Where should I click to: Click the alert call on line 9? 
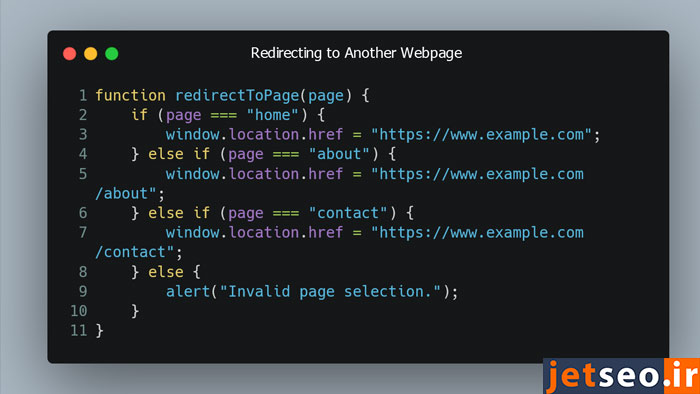coord(188,292)
